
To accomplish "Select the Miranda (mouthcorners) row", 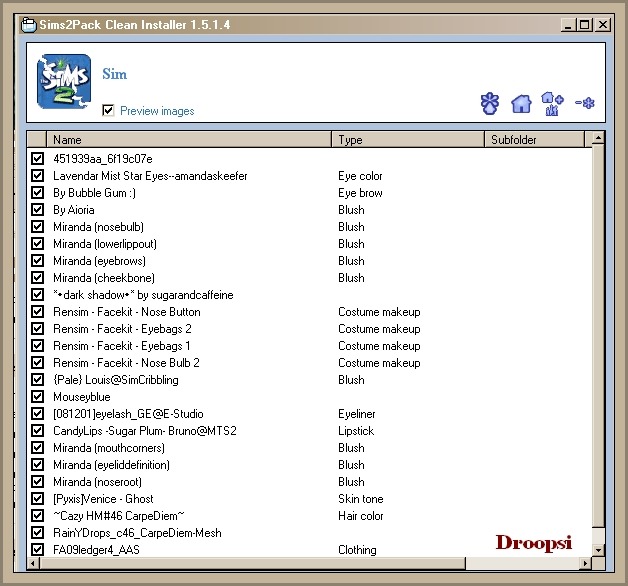I will pos(309,448).
